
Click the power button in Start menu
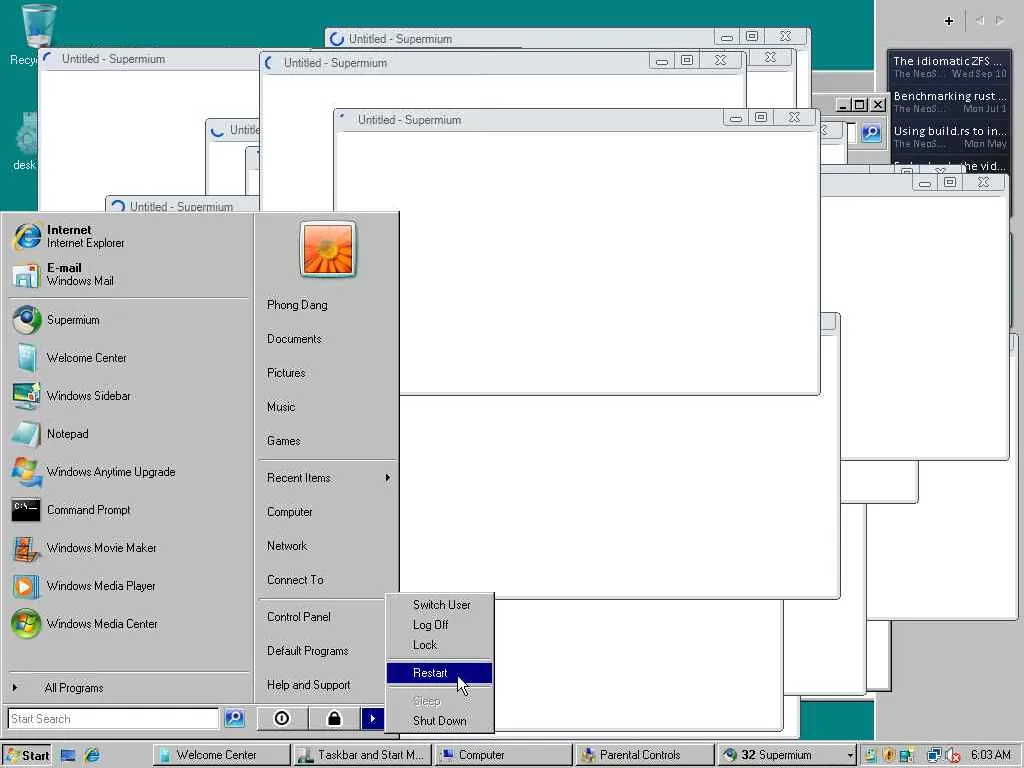click(x=281, y=718)
